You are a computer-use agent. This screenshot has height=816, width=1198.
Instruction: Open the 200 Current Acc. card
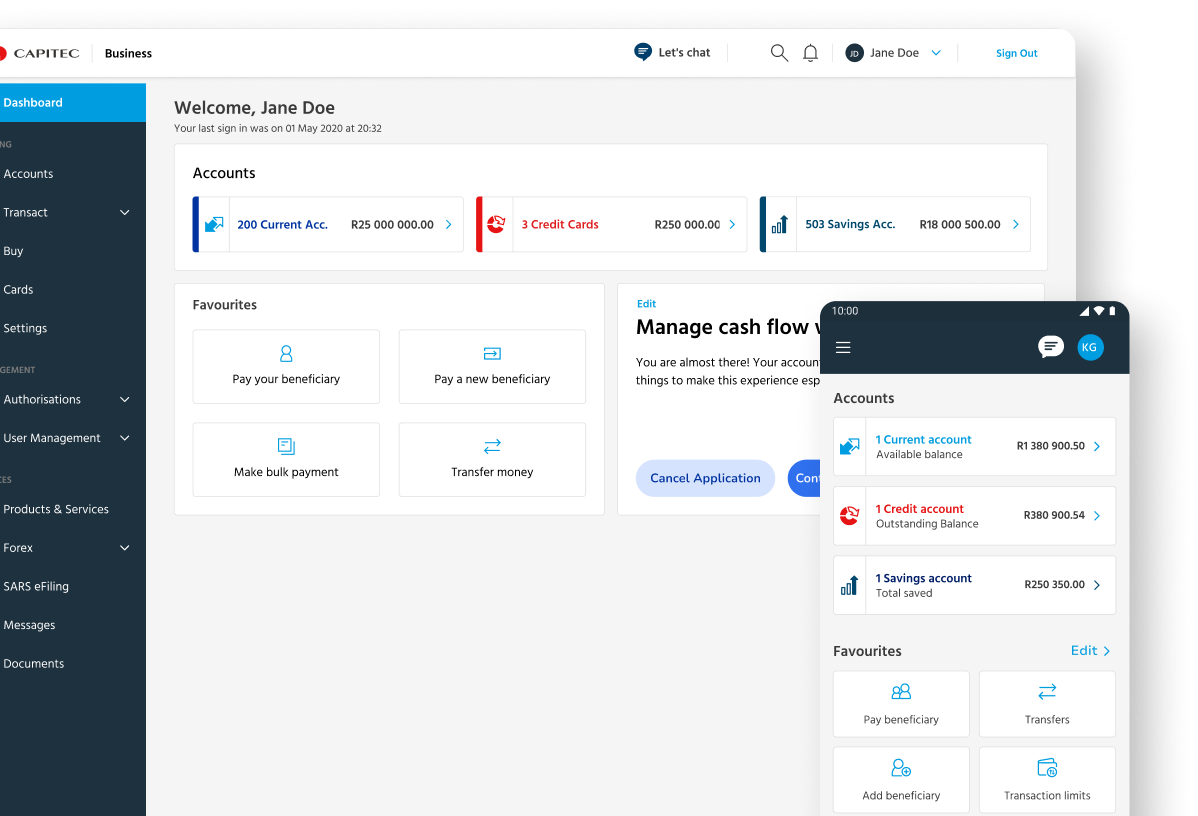tap(328, 224)
